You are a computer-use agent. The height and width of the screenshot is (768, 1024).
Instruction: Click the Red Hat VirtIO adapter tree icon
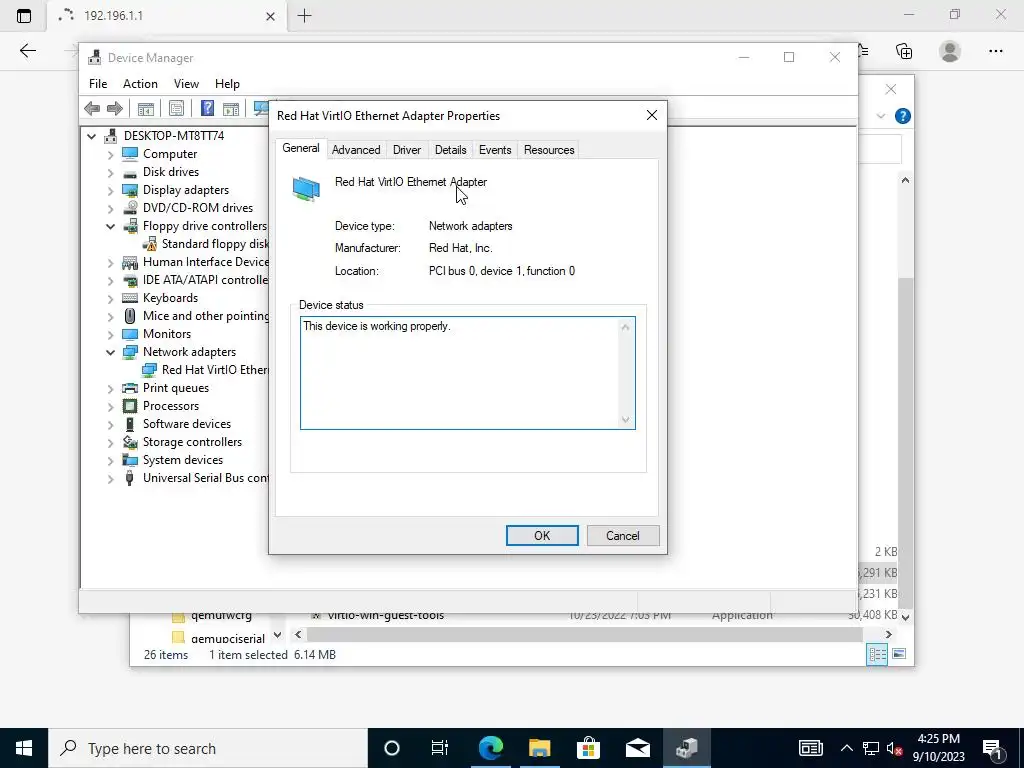pyautogui.click(x=150, y=370)
